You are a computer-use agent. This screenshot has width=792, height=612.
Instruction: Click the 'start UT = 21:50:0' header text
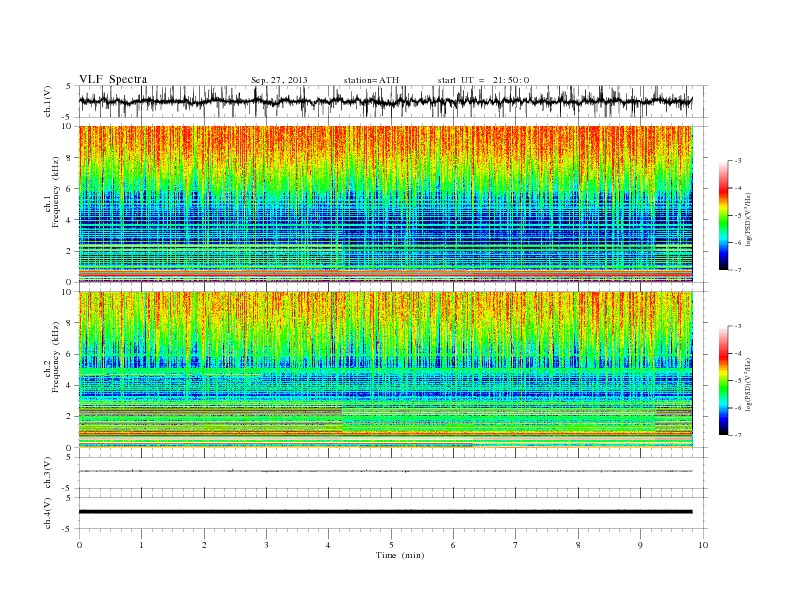[483, 80]
